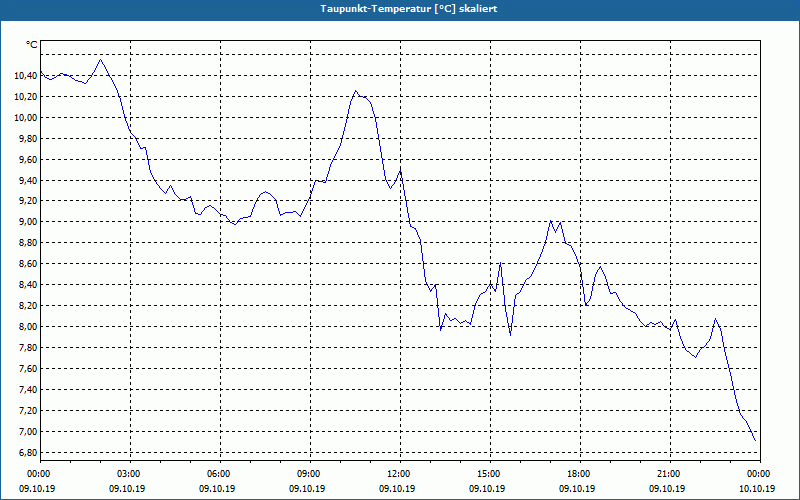Click the 7,60 y-axis value
Viewport: 800px width, 500px height.
tap(28, 368)
